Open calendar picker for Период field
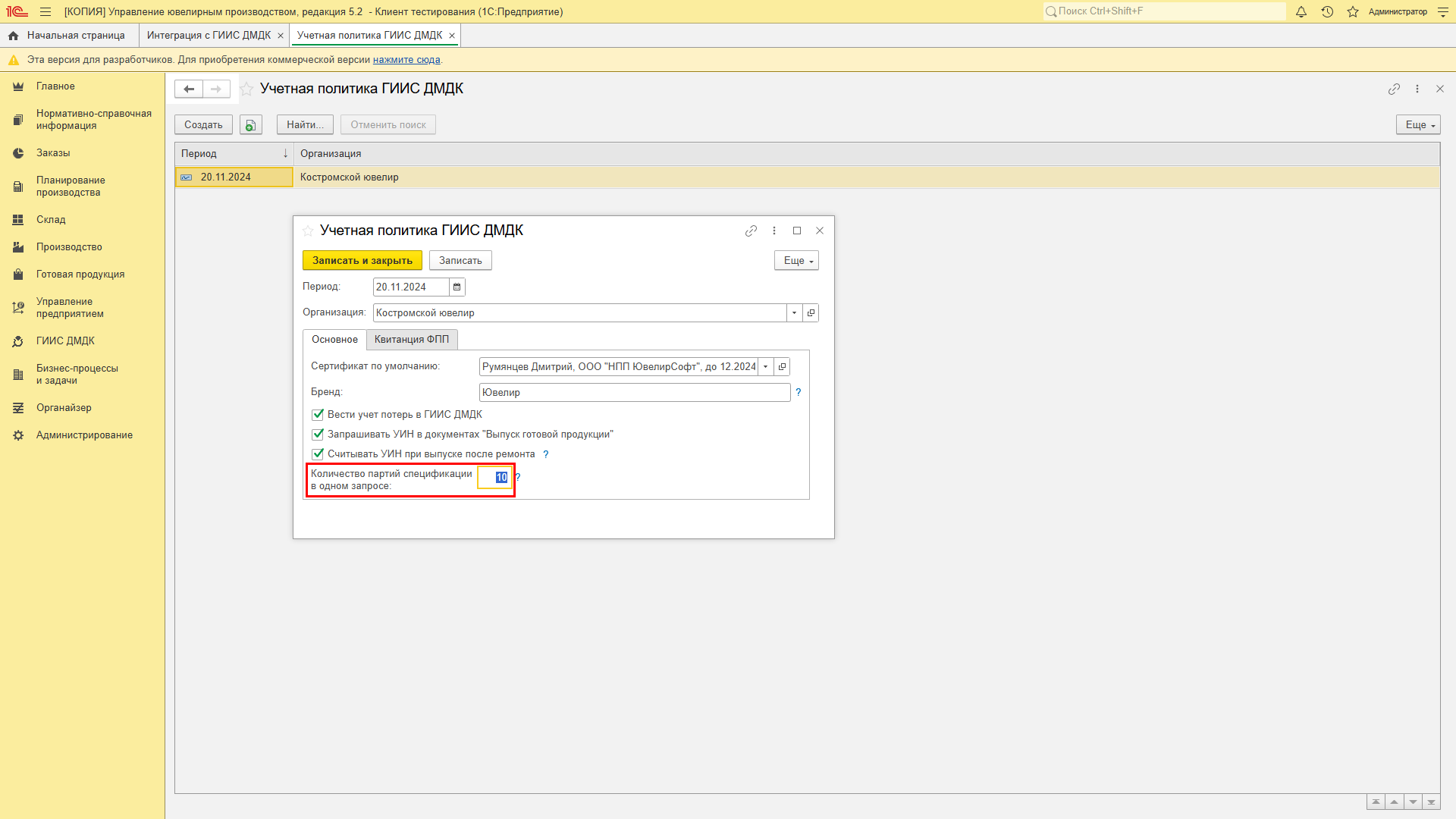Viewport: 1456px width, 819px height. (x=457, y=287)
